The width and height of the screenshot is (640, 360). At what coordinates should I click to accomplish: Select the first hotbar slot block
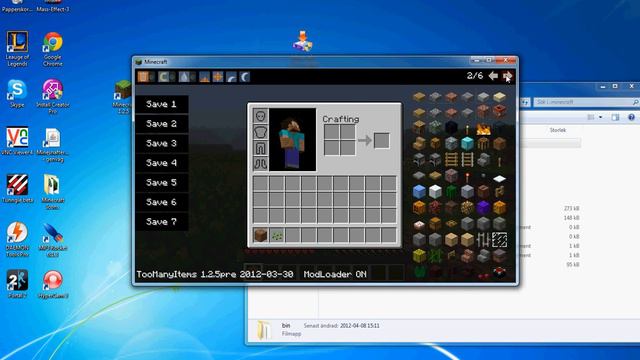click(260, 235)
